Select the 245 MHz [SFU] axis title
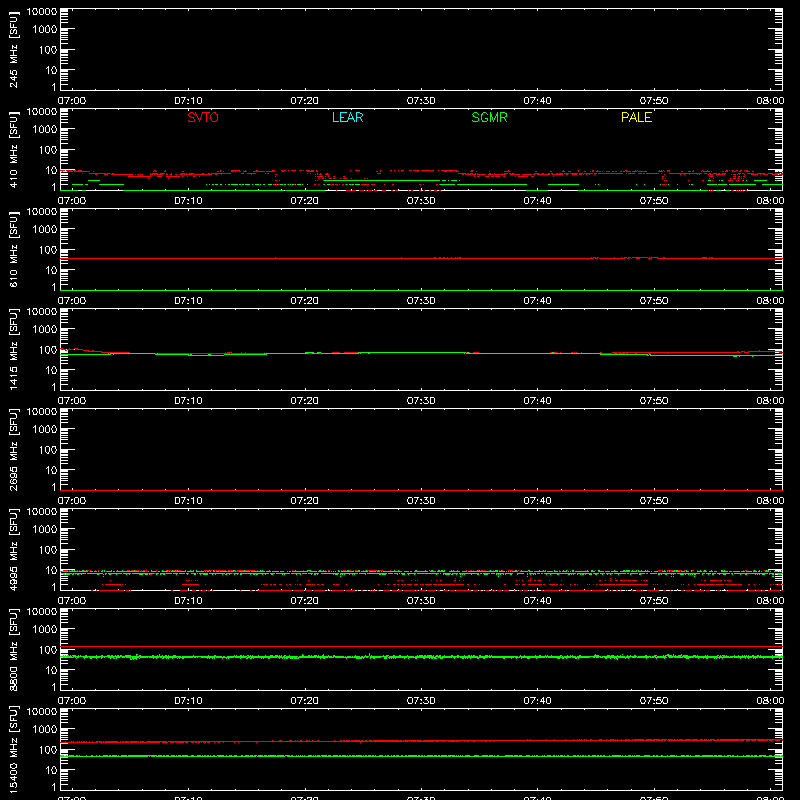The width and height of the screenshot is (800, 800). click(13, 49)
